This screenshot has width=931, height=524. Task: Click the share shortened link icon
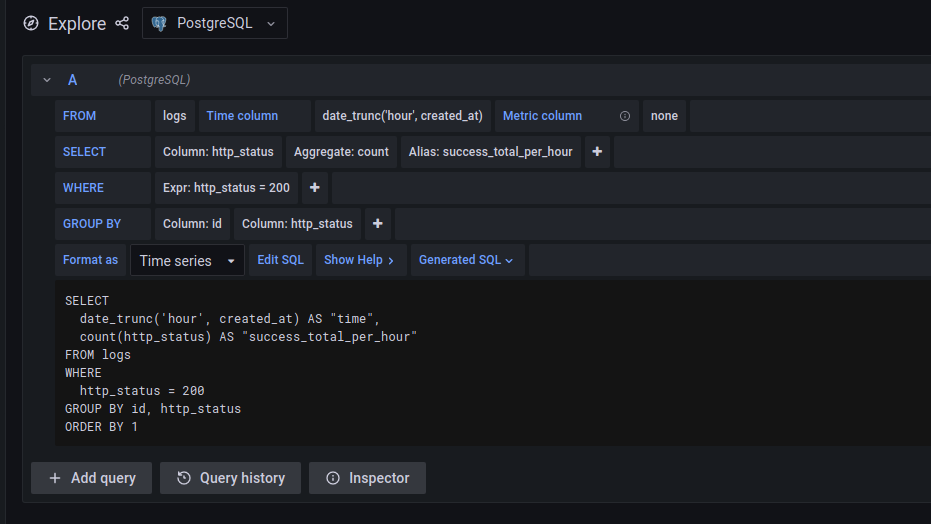pos(122,23)
